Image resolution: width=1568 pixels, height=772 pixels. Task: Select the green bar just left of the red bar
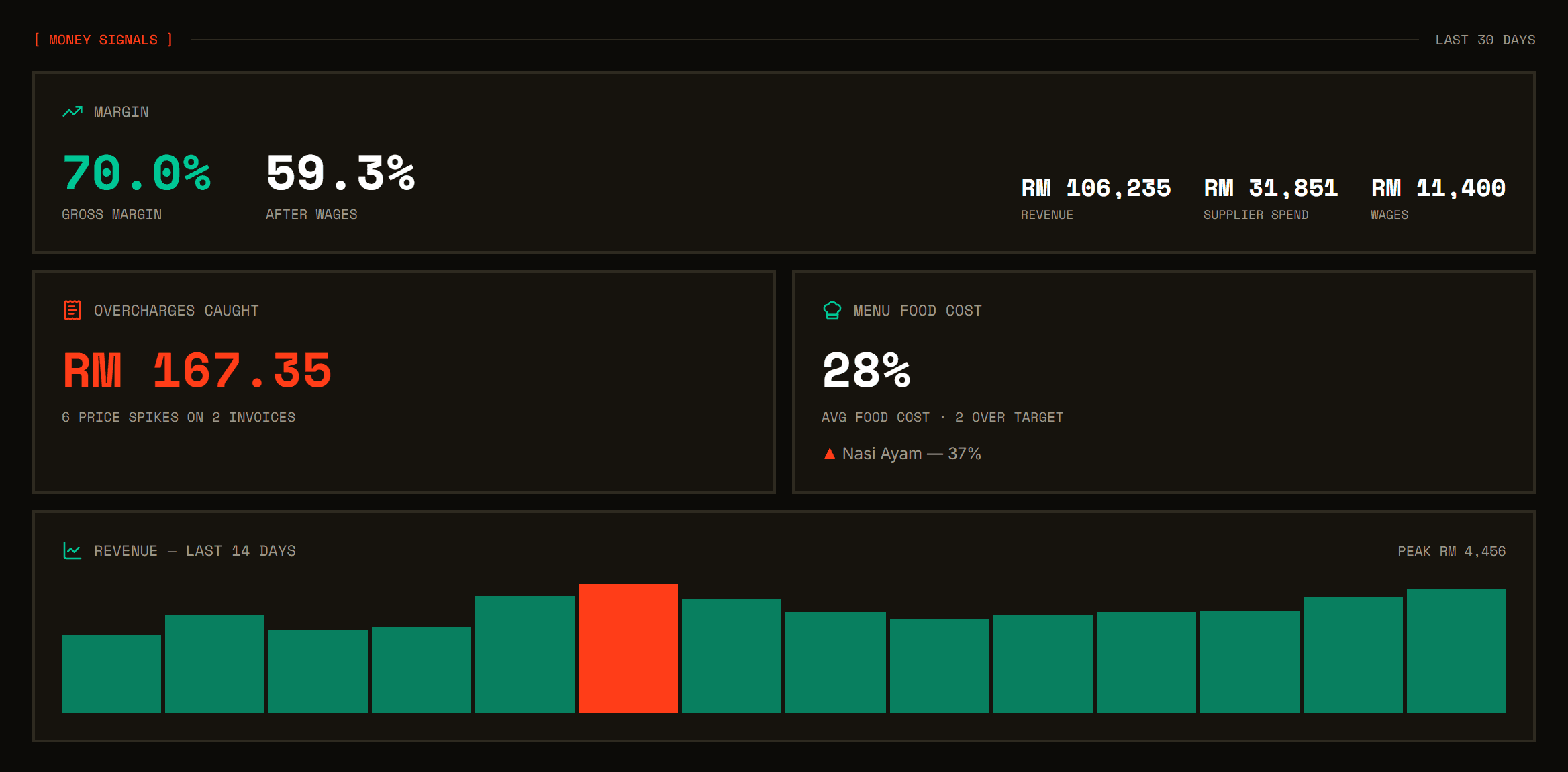point(525,655)
